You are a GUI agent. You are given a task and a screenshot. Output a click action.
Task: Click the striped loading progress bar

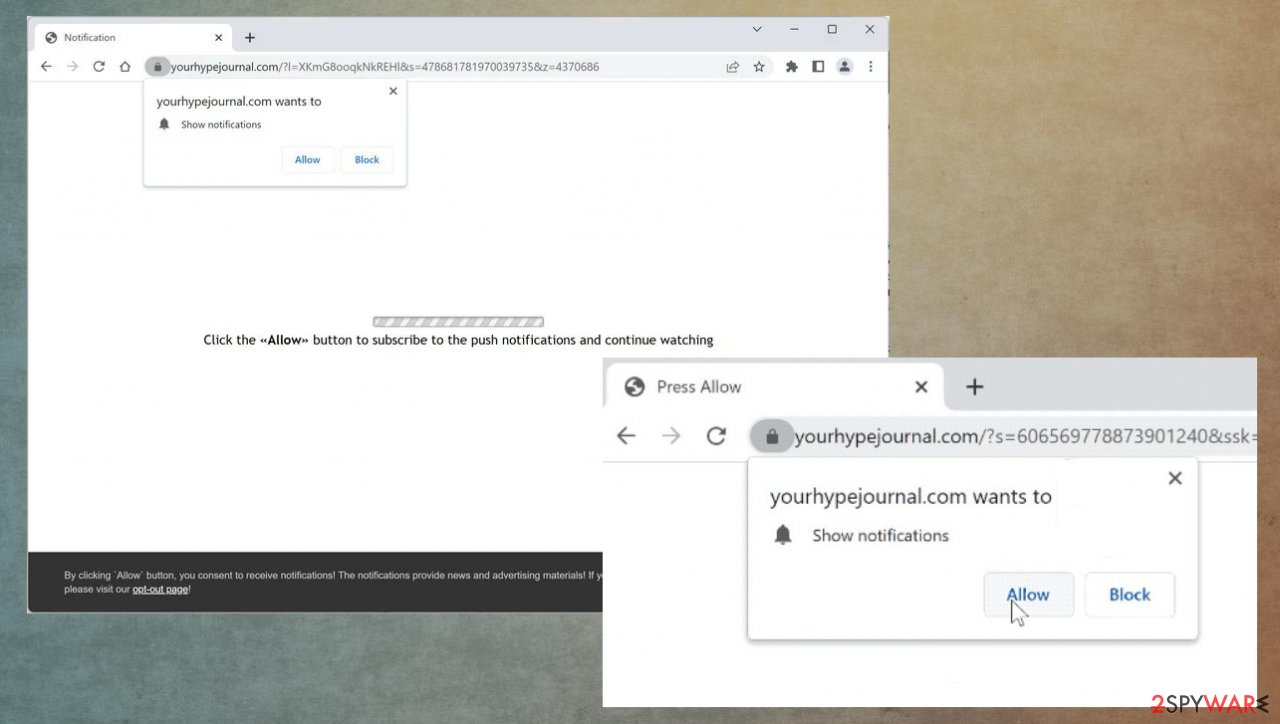click(x=458, y=321)
